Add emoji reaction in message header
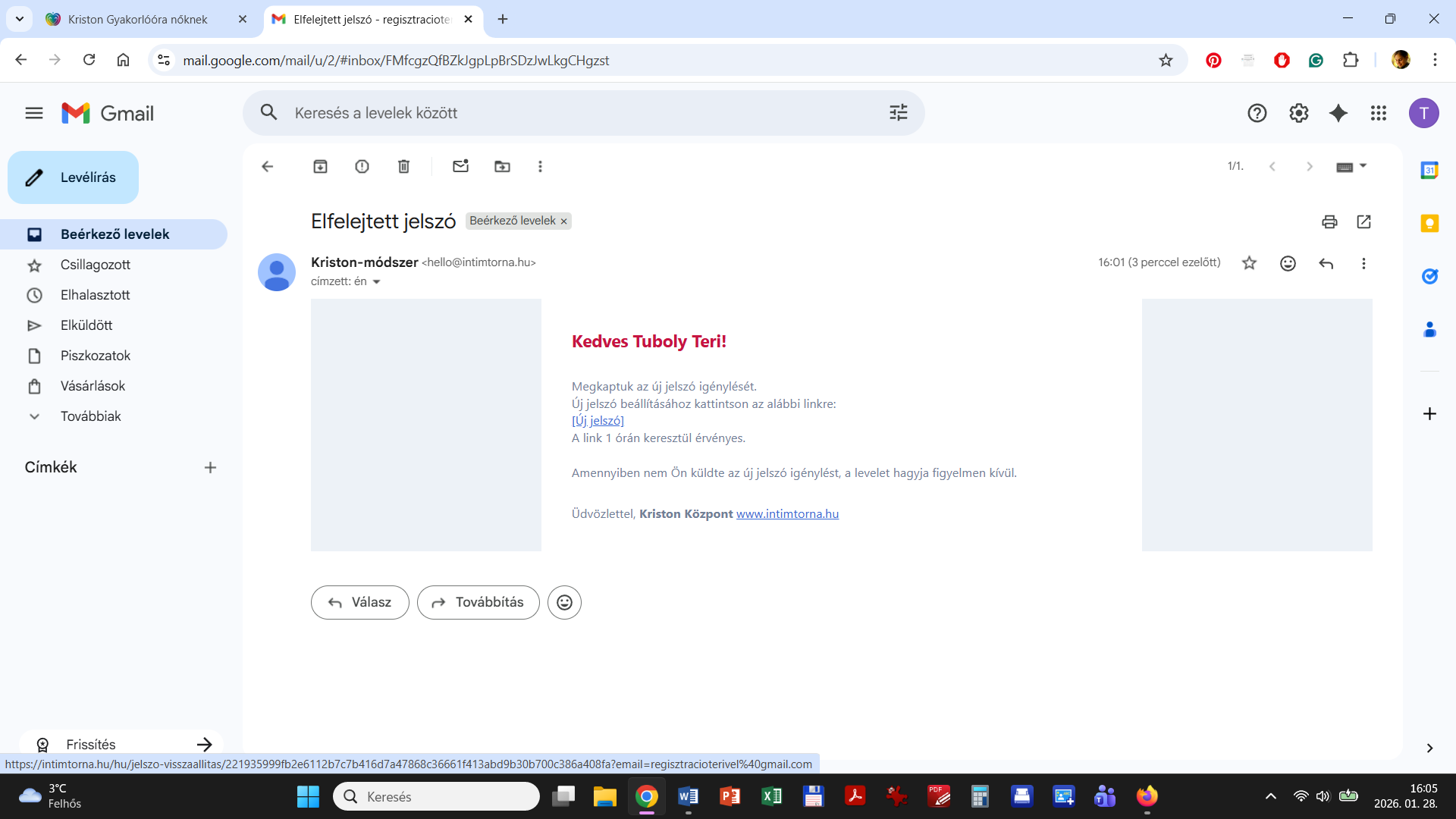Viewport: 1456px width, 819px height. pos(1288,263)
